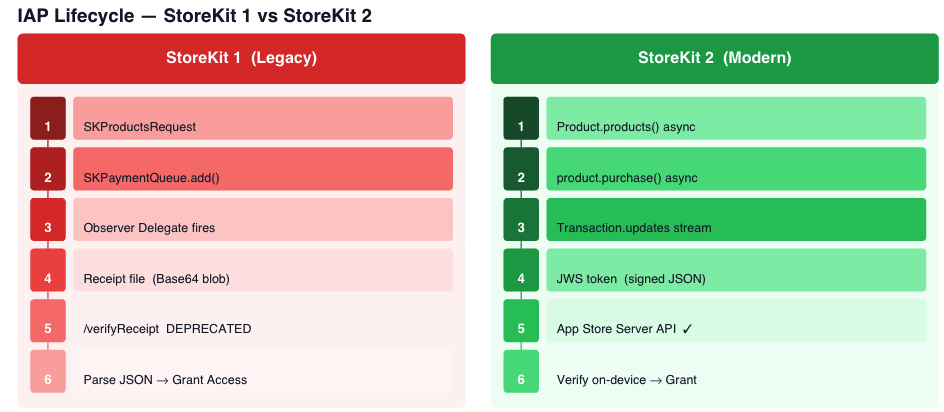Click step 5 badge beside /verifyReceipt DEPRECATED

(x=48, y=320)
